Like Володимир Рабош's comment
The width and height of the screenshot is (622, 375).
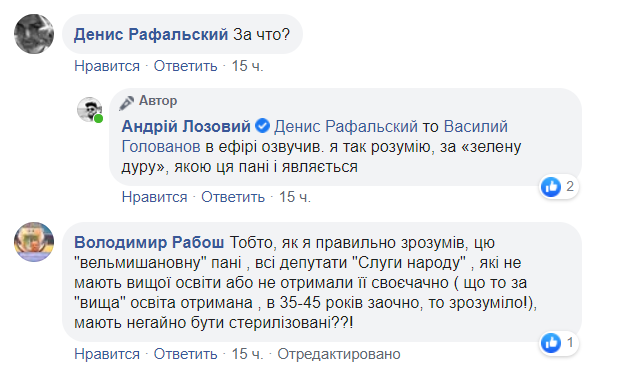click(x=107, y=354)
